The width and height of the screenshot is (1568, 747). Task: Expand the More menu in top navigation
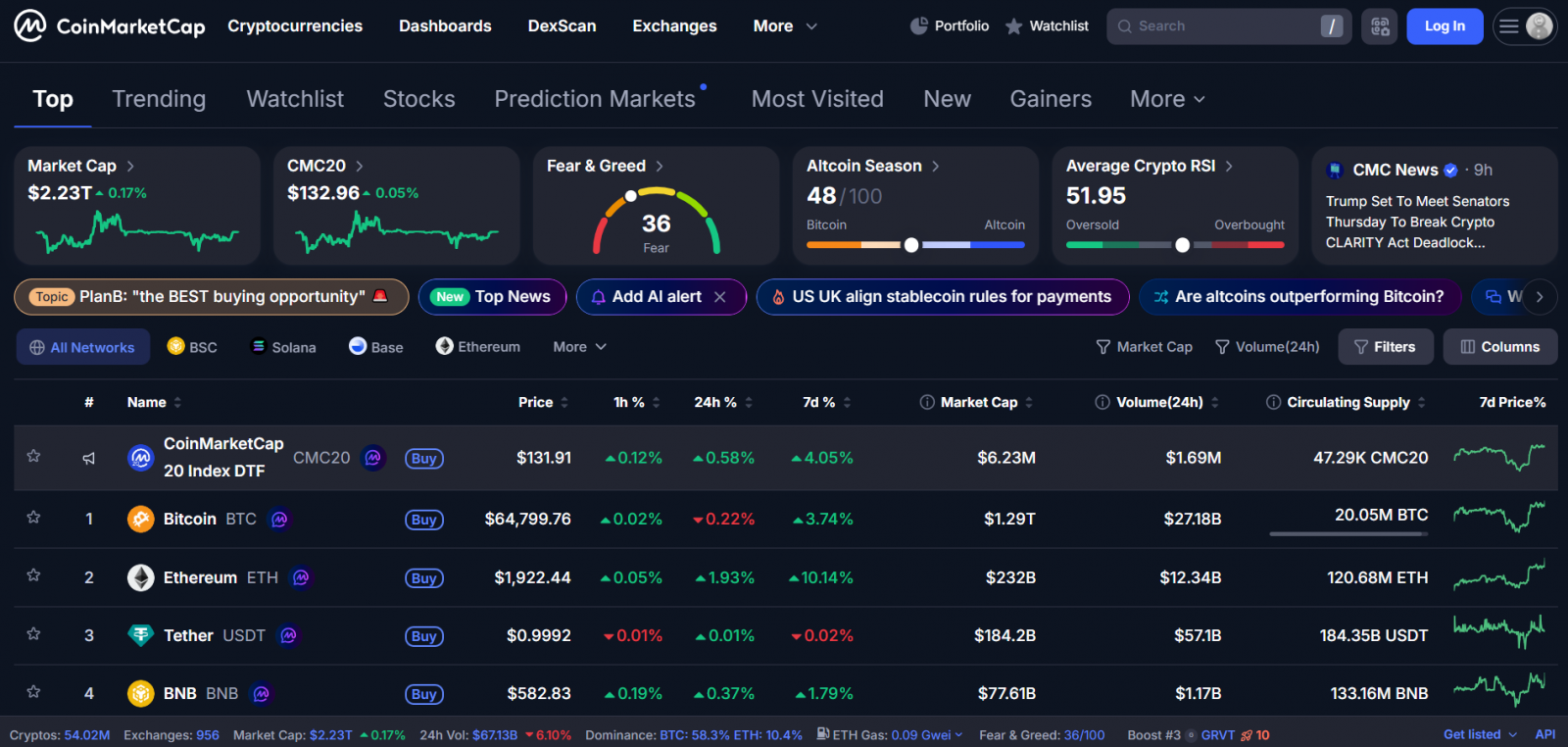[785, 26]
